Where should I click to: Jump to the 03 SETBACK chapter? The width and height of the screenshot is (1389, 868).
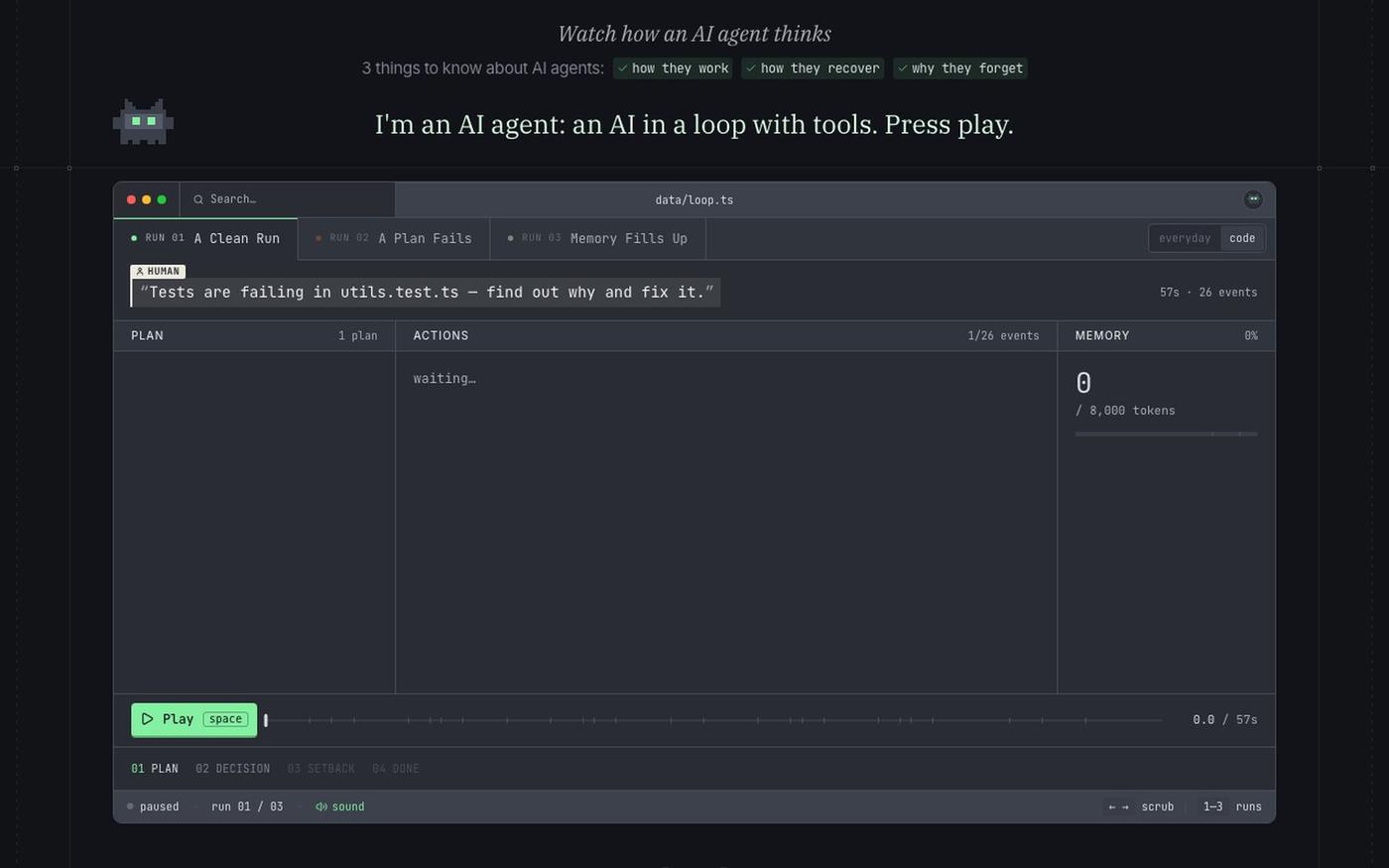(320, 769)
